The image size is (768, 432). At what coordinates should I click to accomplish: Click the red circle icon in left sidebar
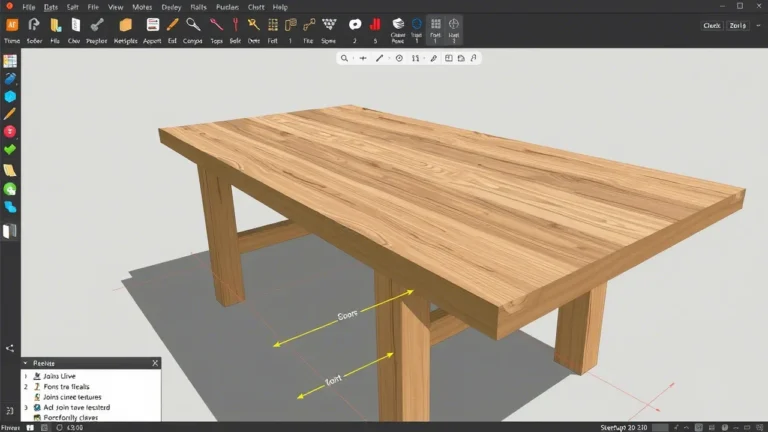(10, 131)
